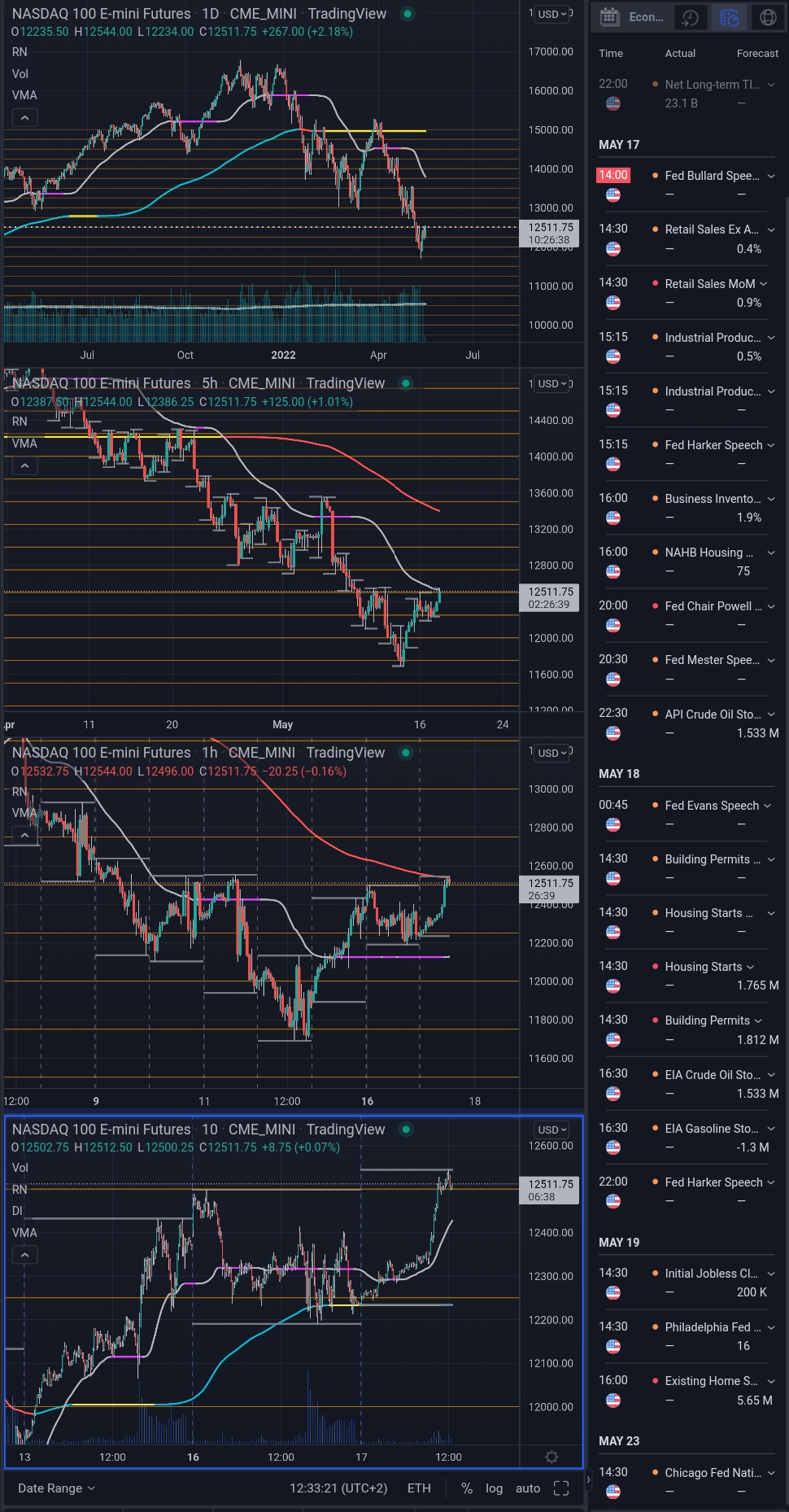789x1512 pixels.
Task: Collapse indicator legend on 5h chart
Action: (x=24, y=465)
